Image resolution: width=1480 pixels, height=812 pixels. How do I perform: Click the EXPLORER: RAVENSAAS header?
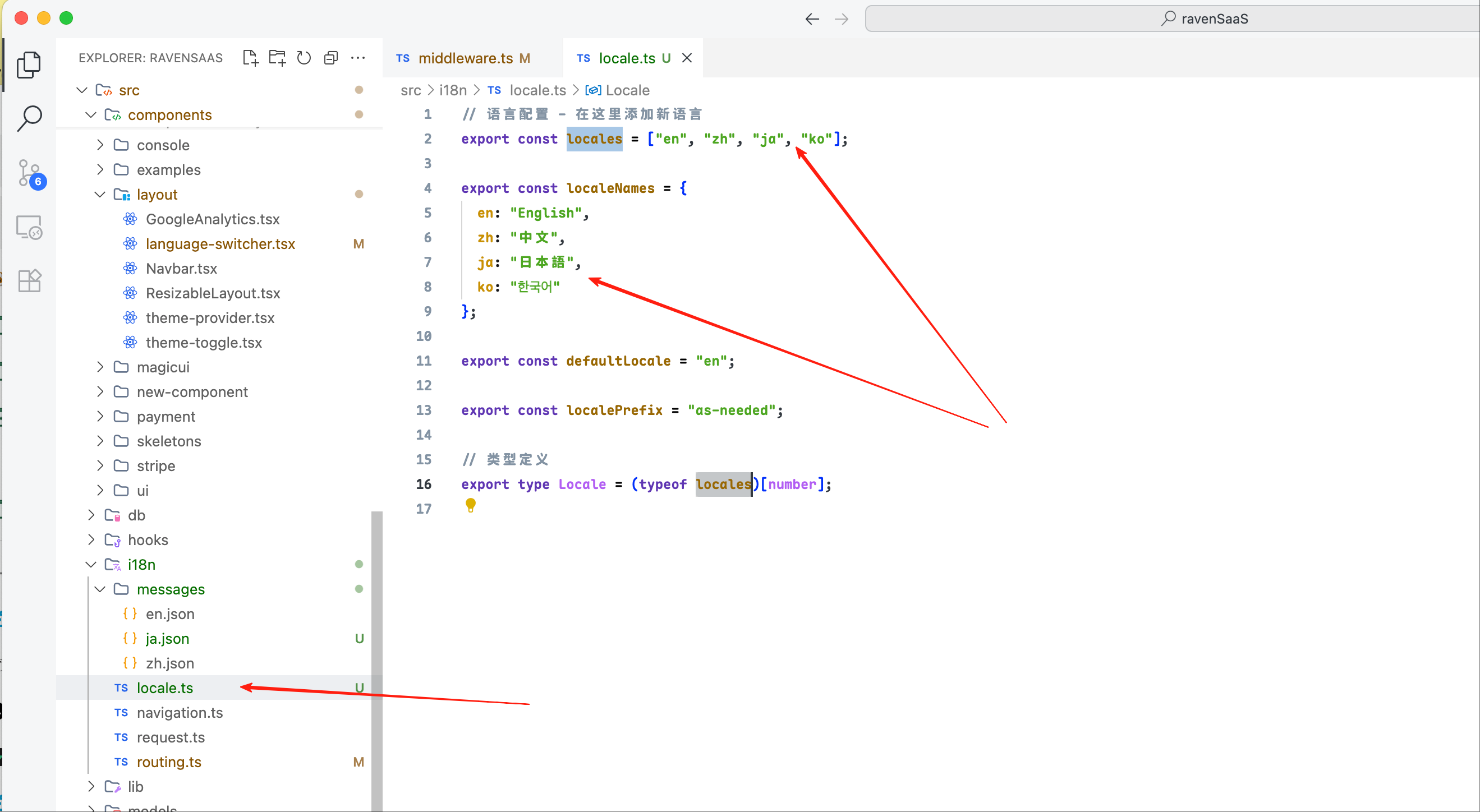point(150,58)
